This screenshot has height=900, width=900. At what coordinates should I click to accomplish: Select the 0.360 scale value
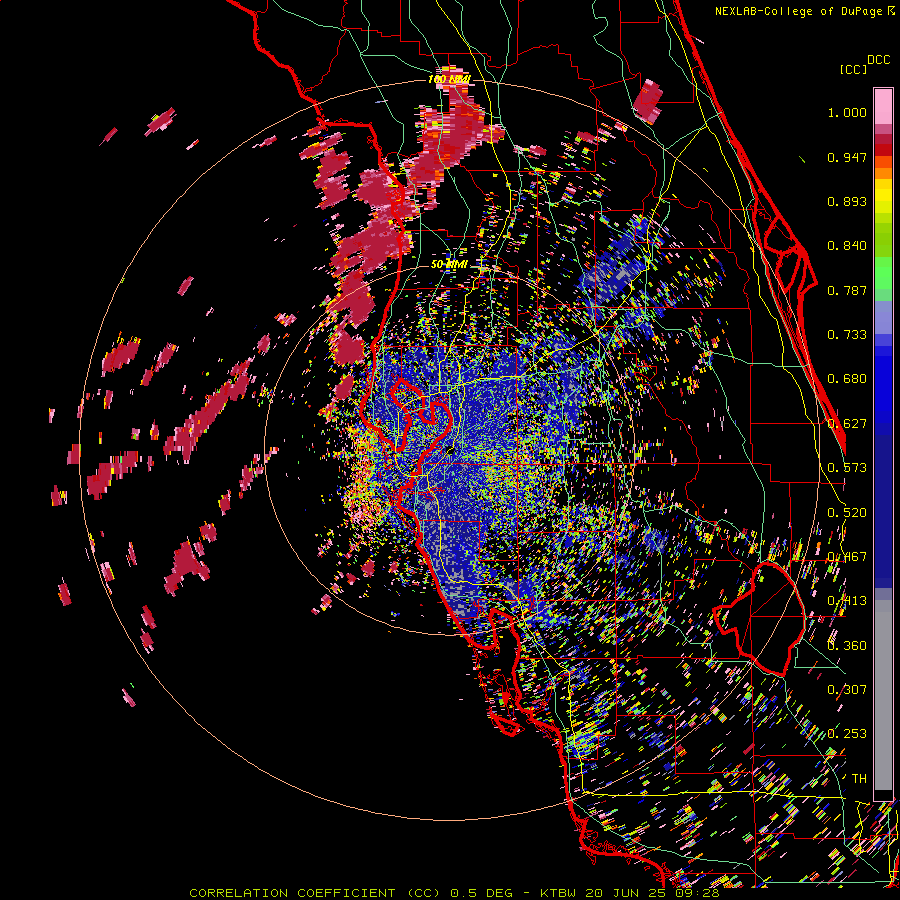[x=847, y=646]
